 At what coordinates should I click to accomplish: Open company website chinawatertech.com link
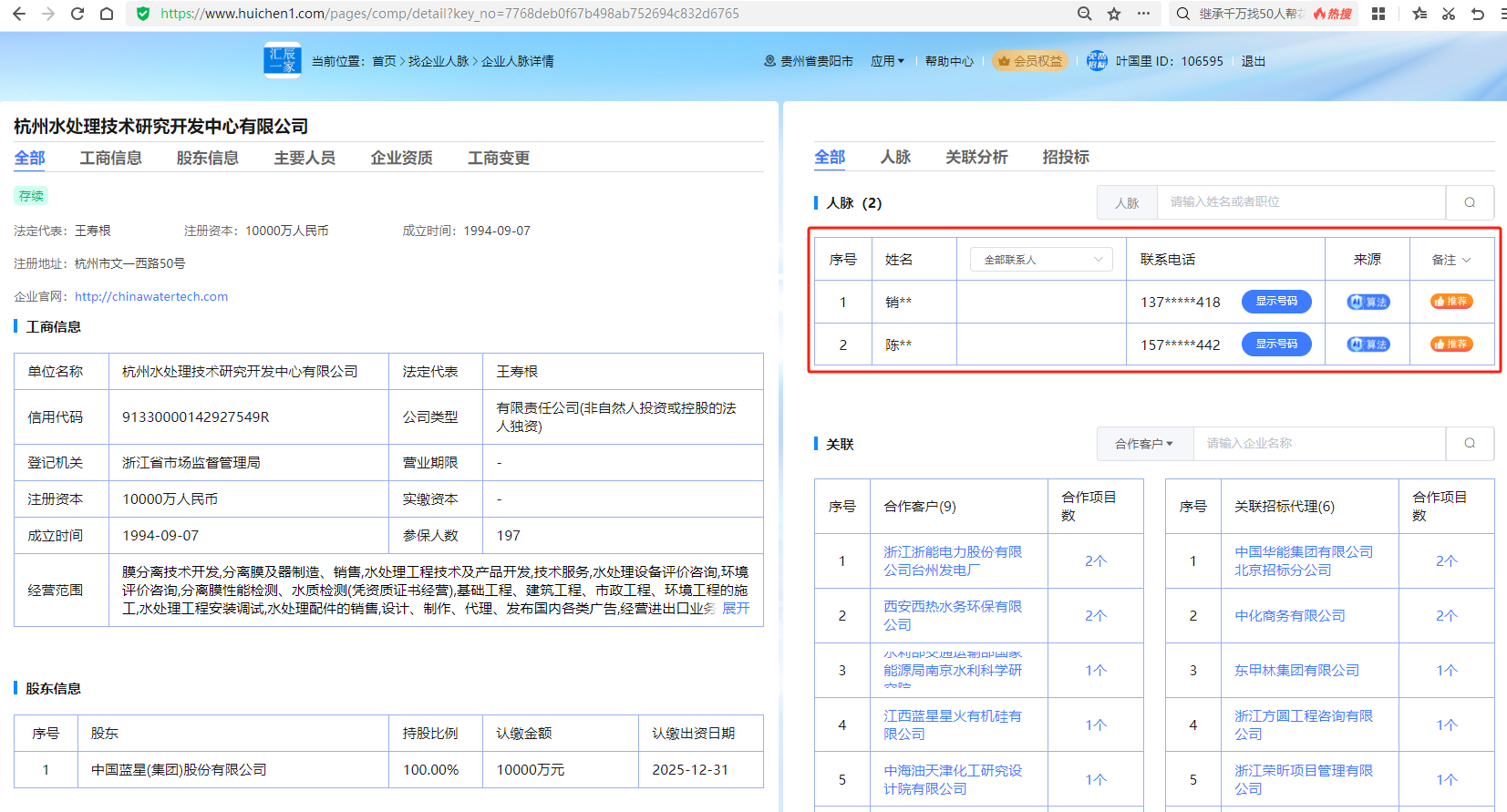pyautogui.click(x=151, y=296)
